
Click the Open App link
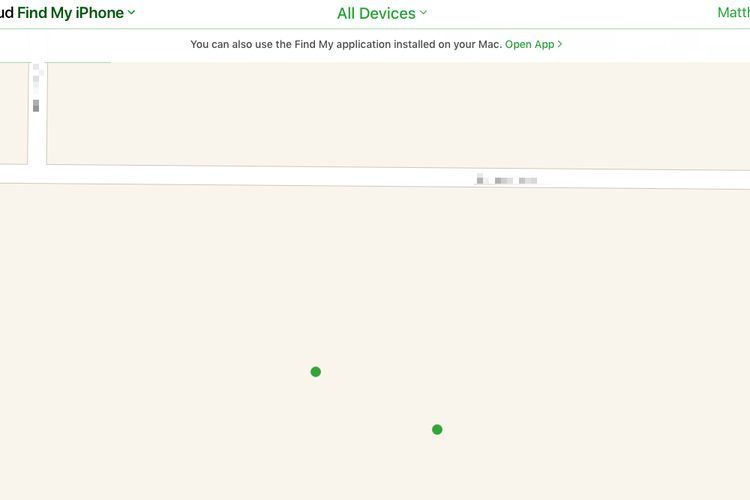pos(529,44)
